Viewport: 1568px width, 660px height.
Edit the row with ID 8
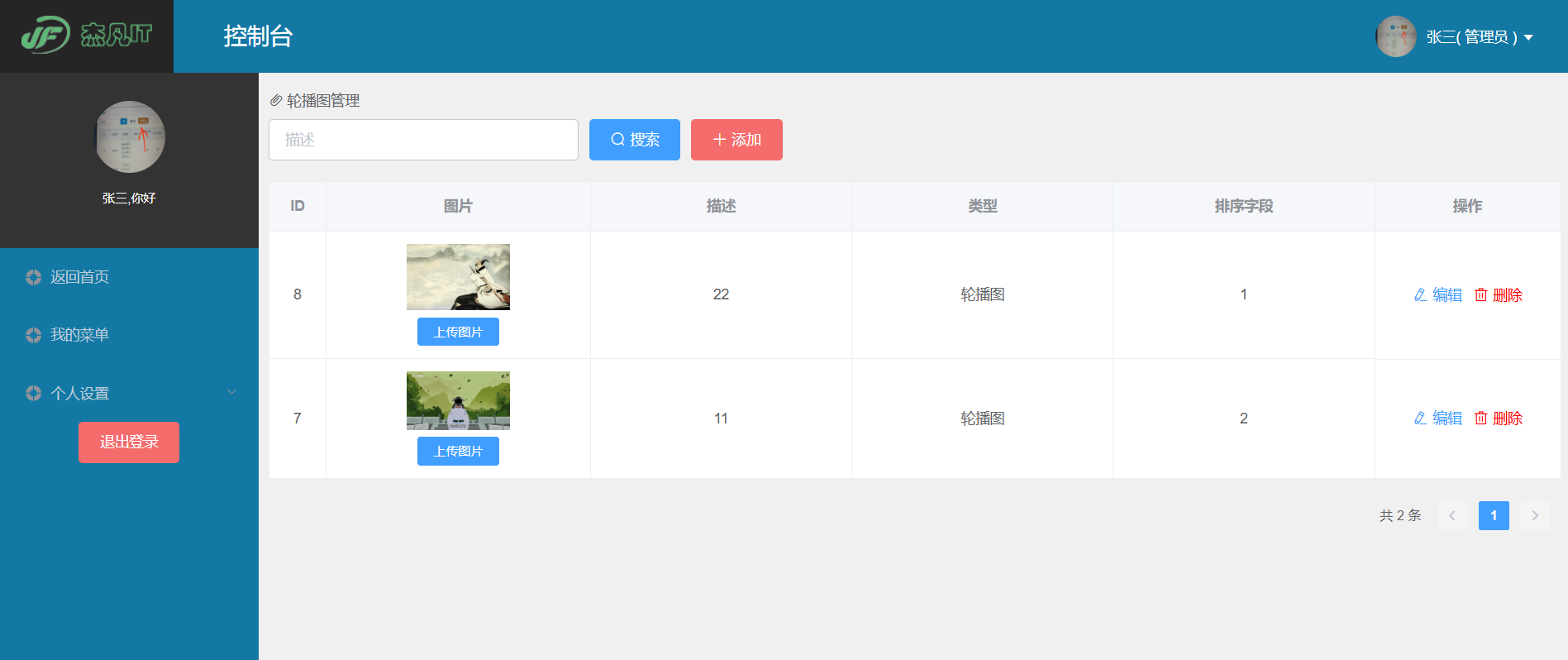click(x=1438, y=295)
